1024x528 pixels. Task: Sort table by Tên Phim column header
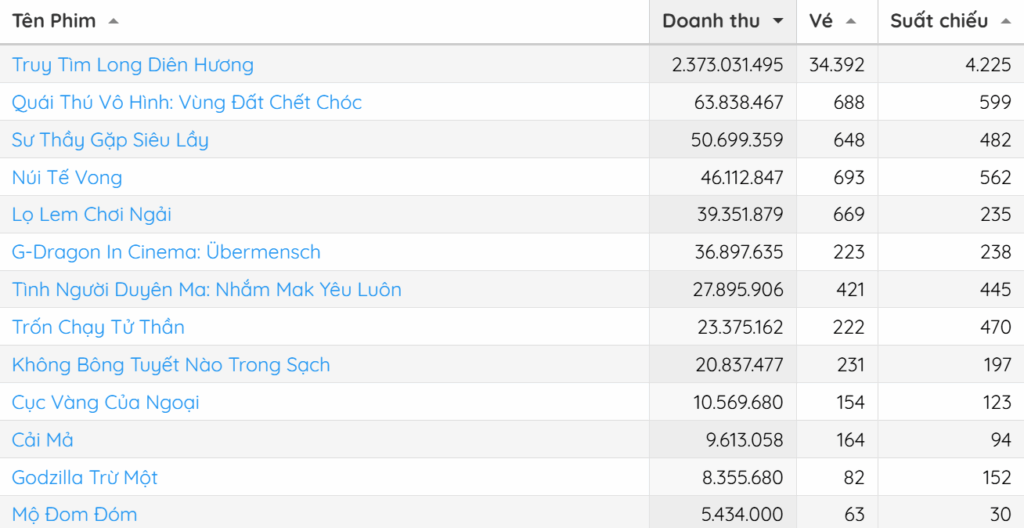click(x=54, y=21)
